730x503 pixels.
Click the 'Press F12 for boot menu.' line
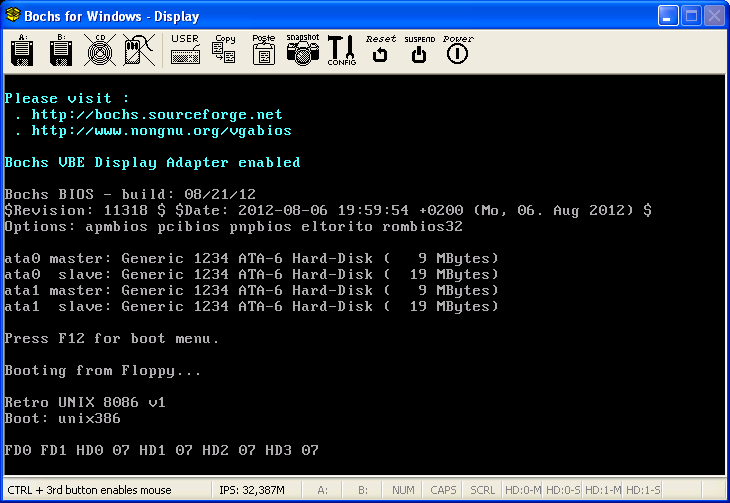[x=112, y=339]
